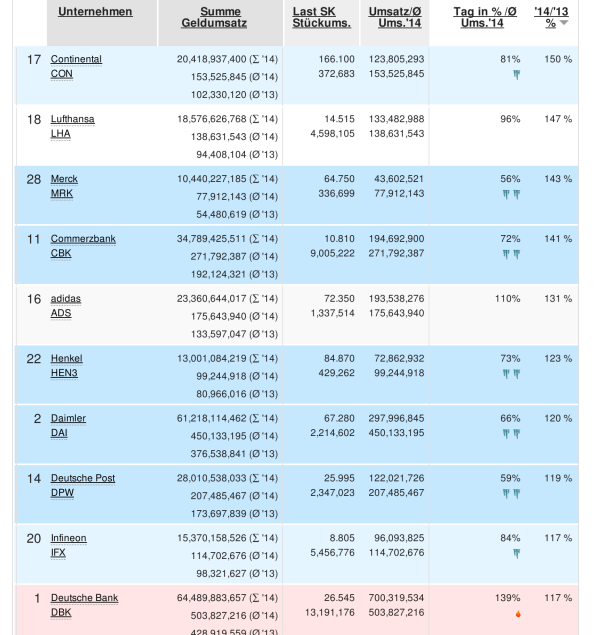This screenshot has width=600, height=635.
Task: Sort by Umsatz/Ø Ums.'14 header
Action: (x=393, y=17)
